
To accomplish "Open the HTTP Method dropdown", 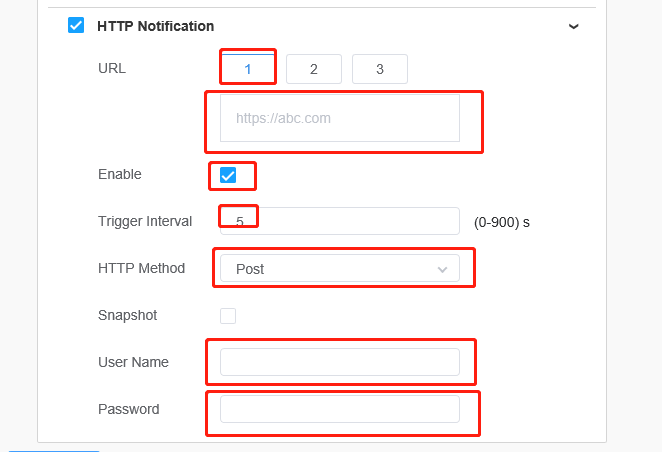I will (x=340, y=268).
